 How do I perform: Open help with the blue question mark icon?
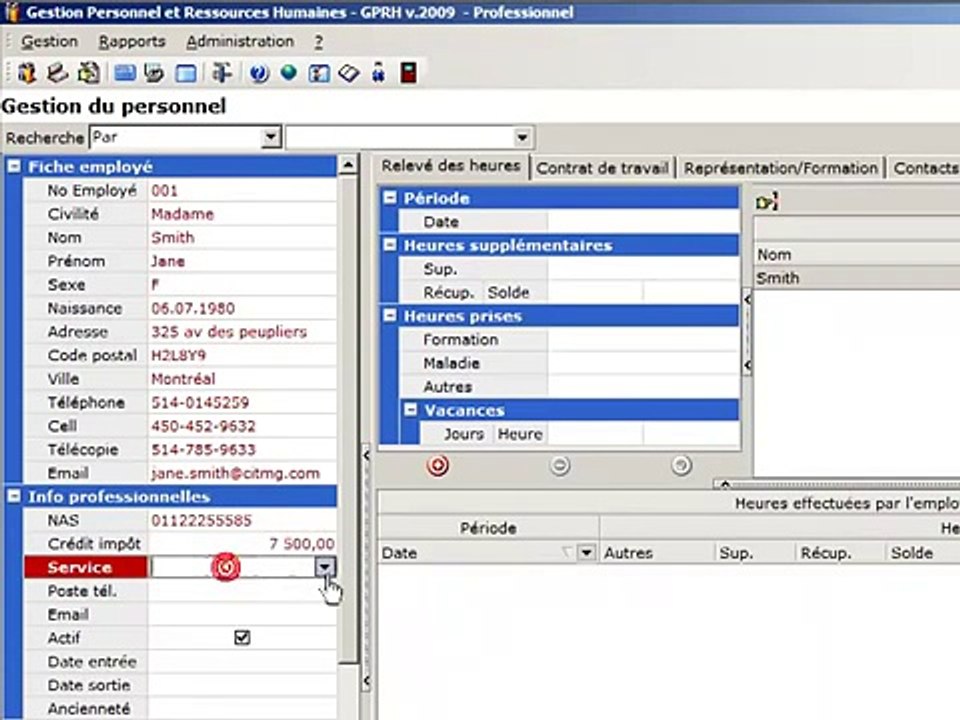259,73
